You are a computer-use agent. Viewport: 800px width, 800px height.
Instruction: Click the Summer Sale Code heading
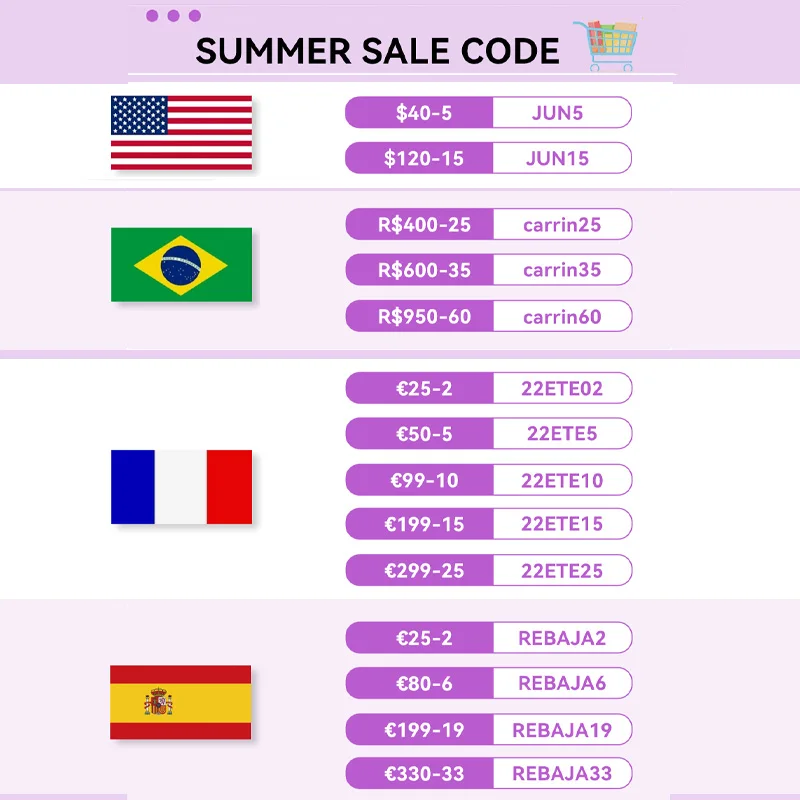377,51
